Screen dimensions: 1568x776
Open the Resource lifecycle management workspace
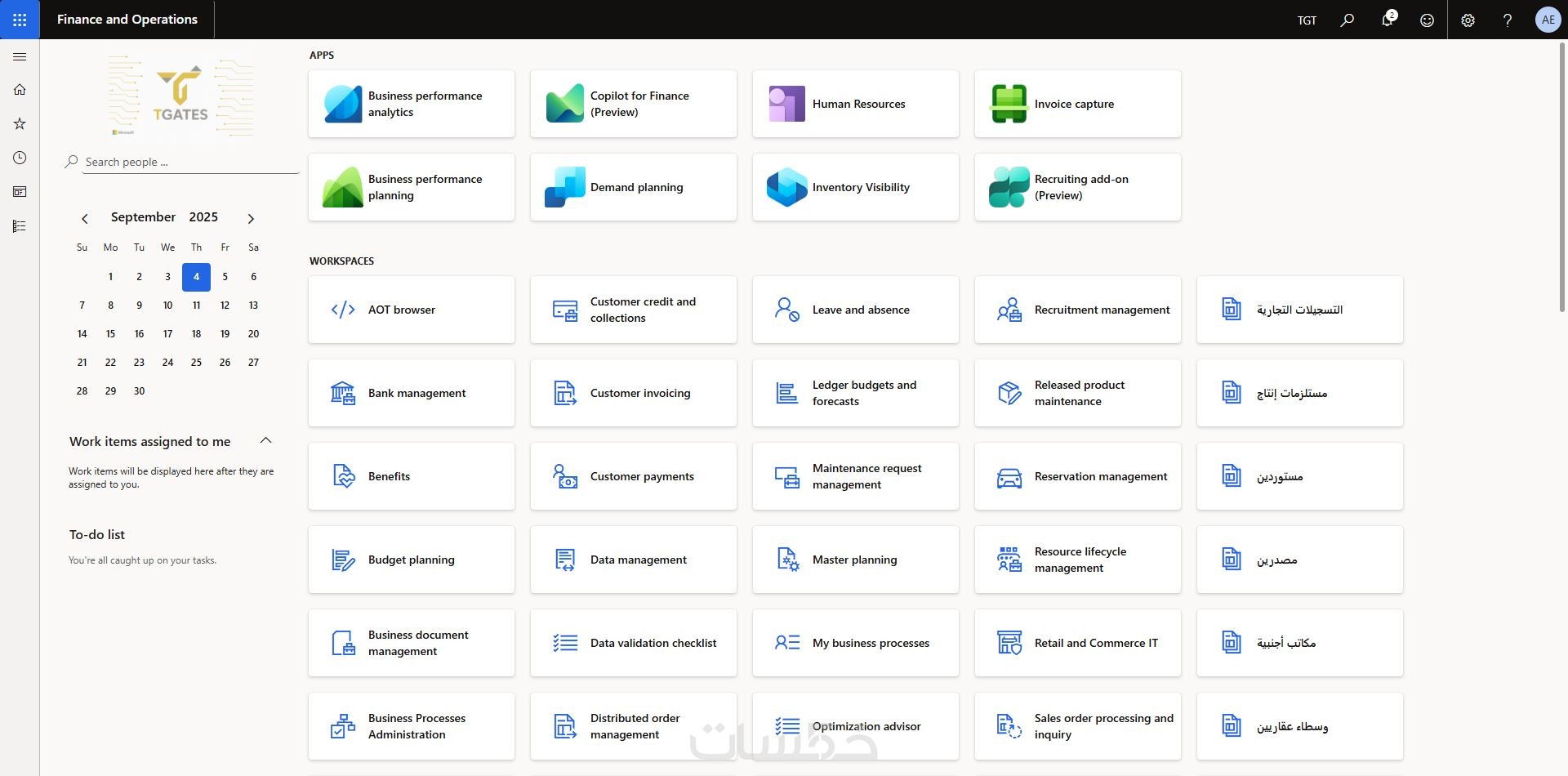1078,560
